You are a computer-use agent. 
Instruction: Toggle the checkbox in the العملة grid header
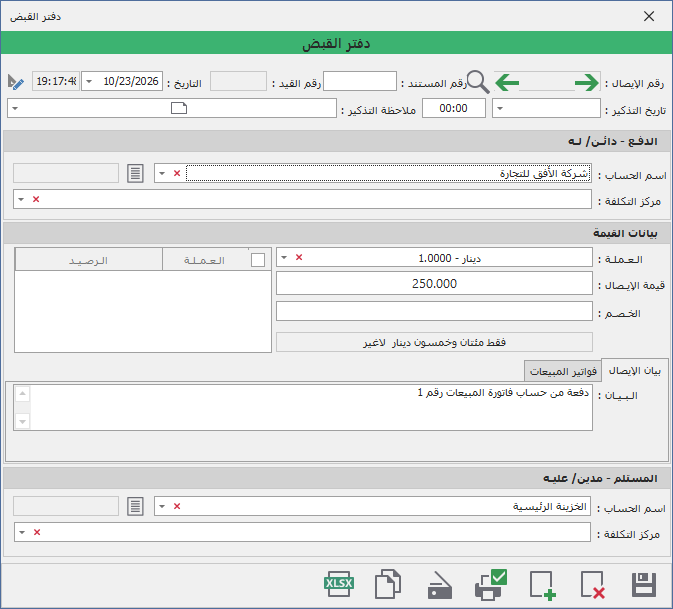coord(258,260)
